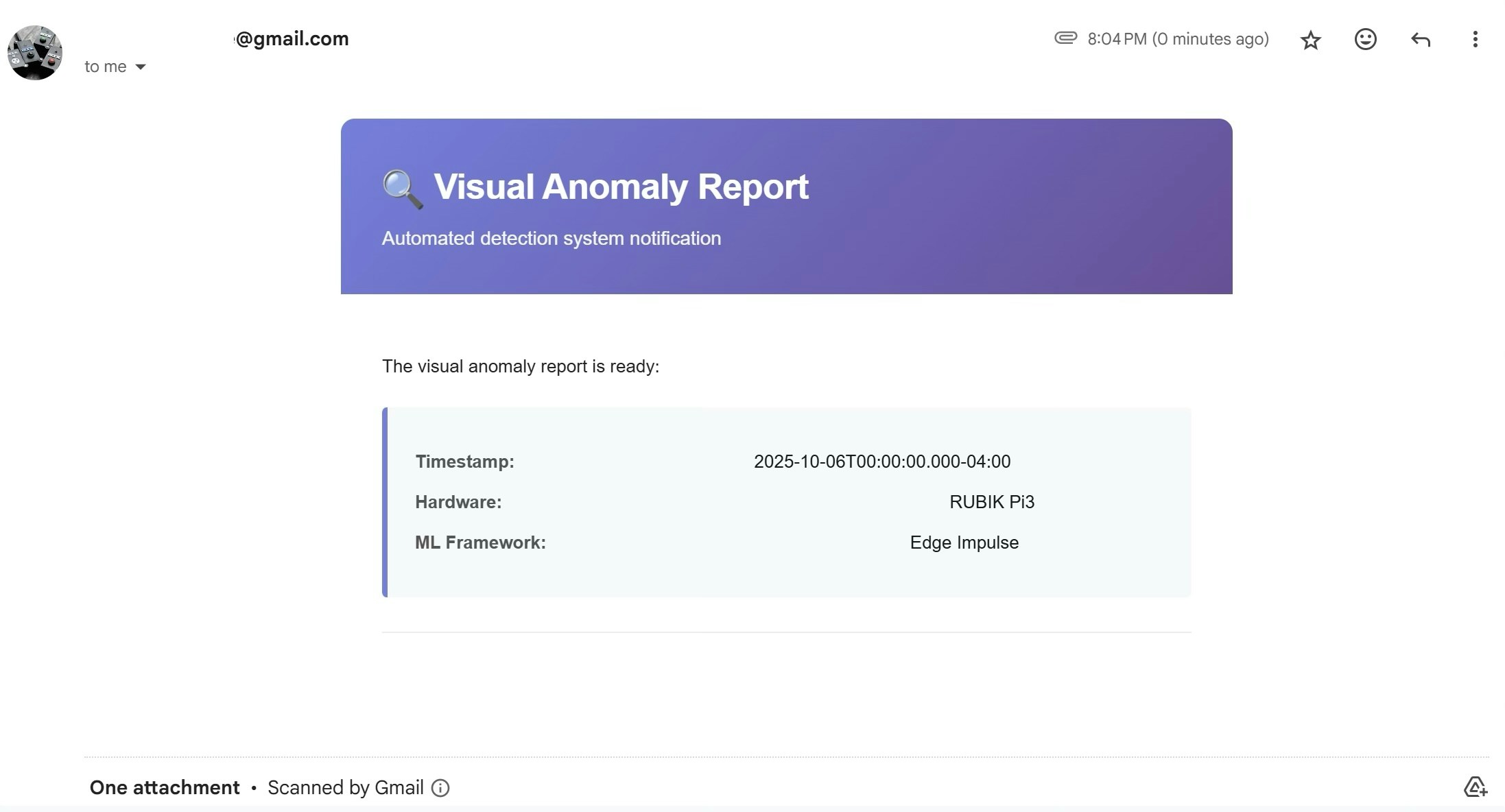This screenshot has width=1505, height=812.
Task: Click the 'One attachment' label
Action: tap(165, 787)
